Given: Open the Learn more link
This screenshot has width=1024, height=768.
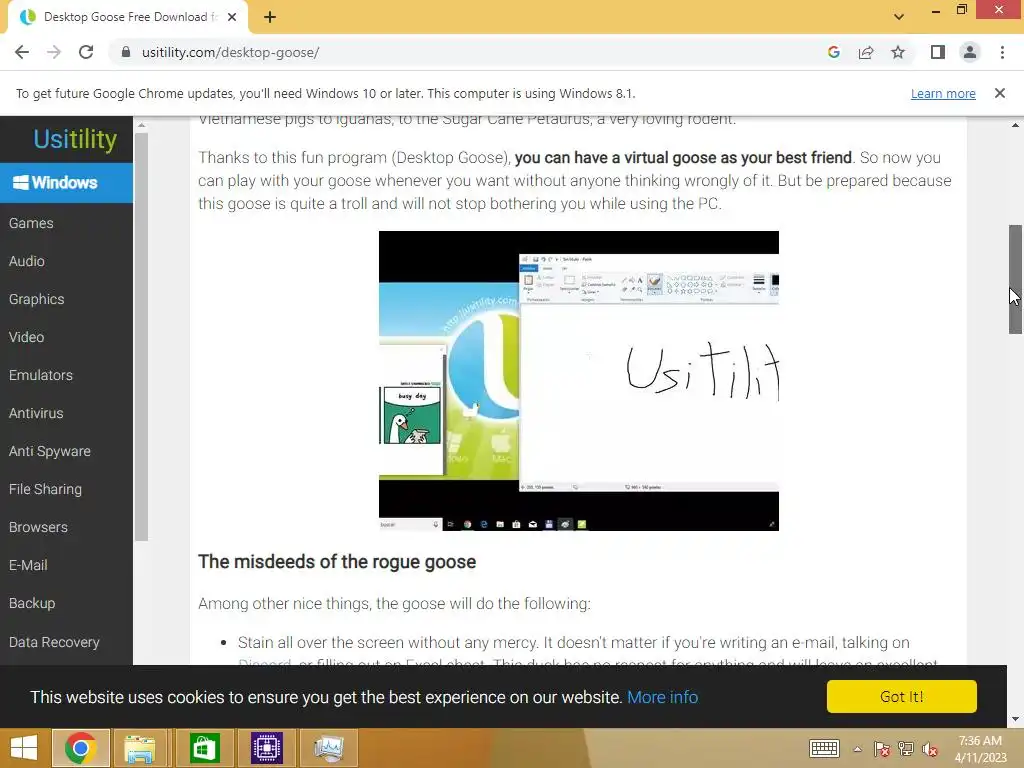Looking at the screenshot, I should tap(943, 93).
